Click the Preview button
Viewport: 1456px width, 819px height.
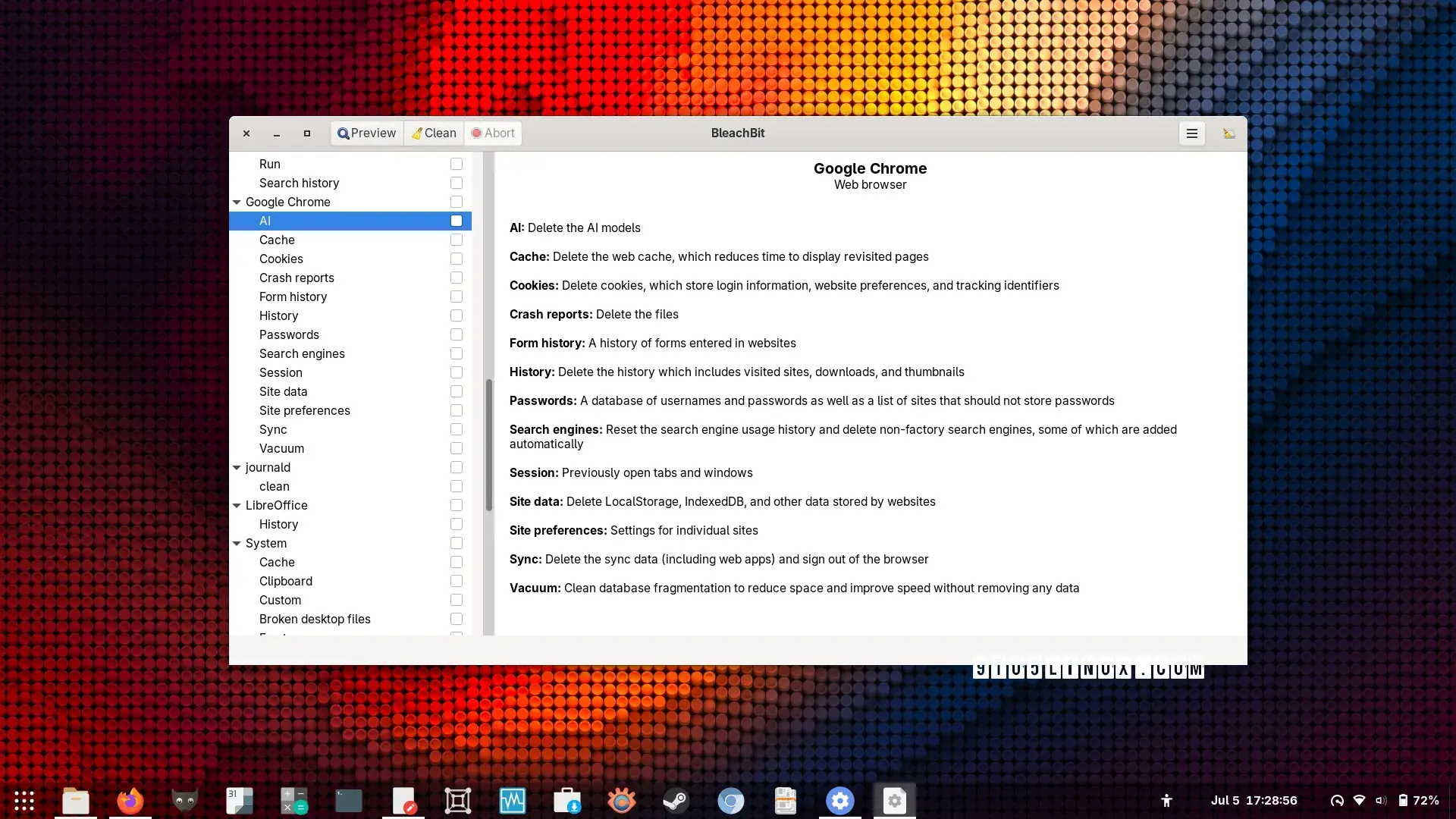pyautogui.click(x=367, y=133)
